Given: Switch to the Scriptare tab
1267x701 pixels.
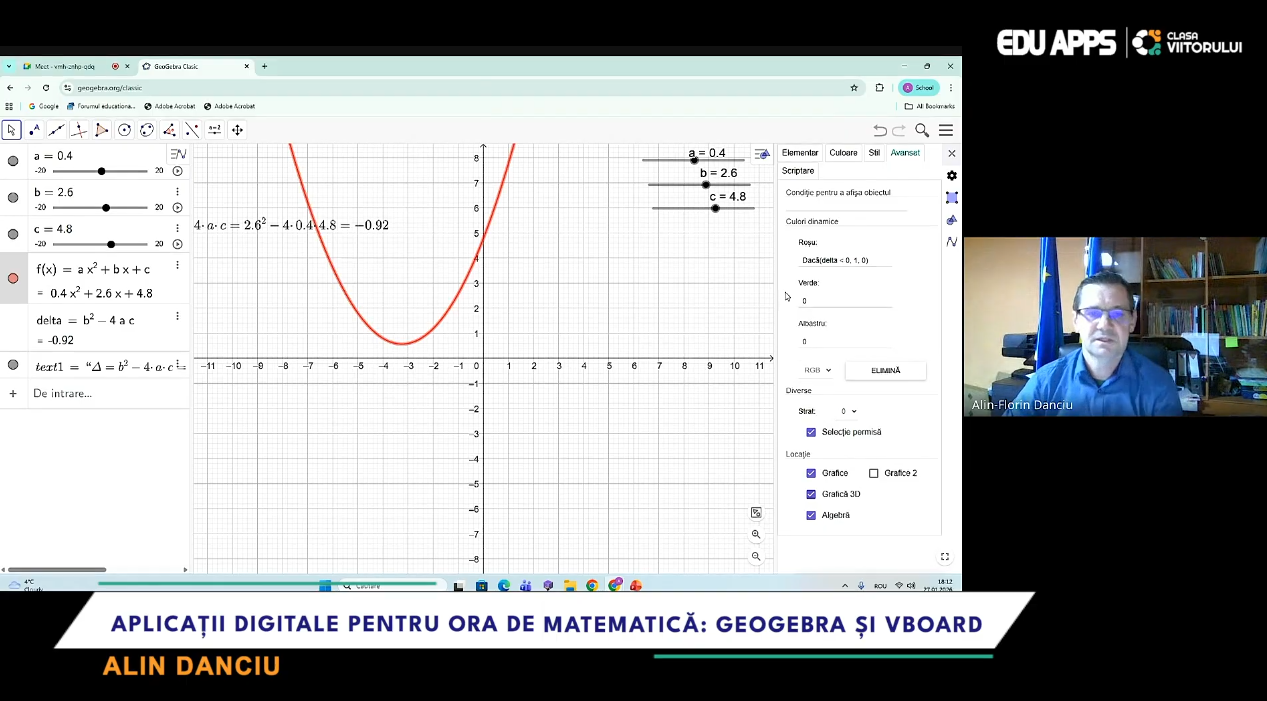Looking at the screenshot, I should click(x=798, y=171).
